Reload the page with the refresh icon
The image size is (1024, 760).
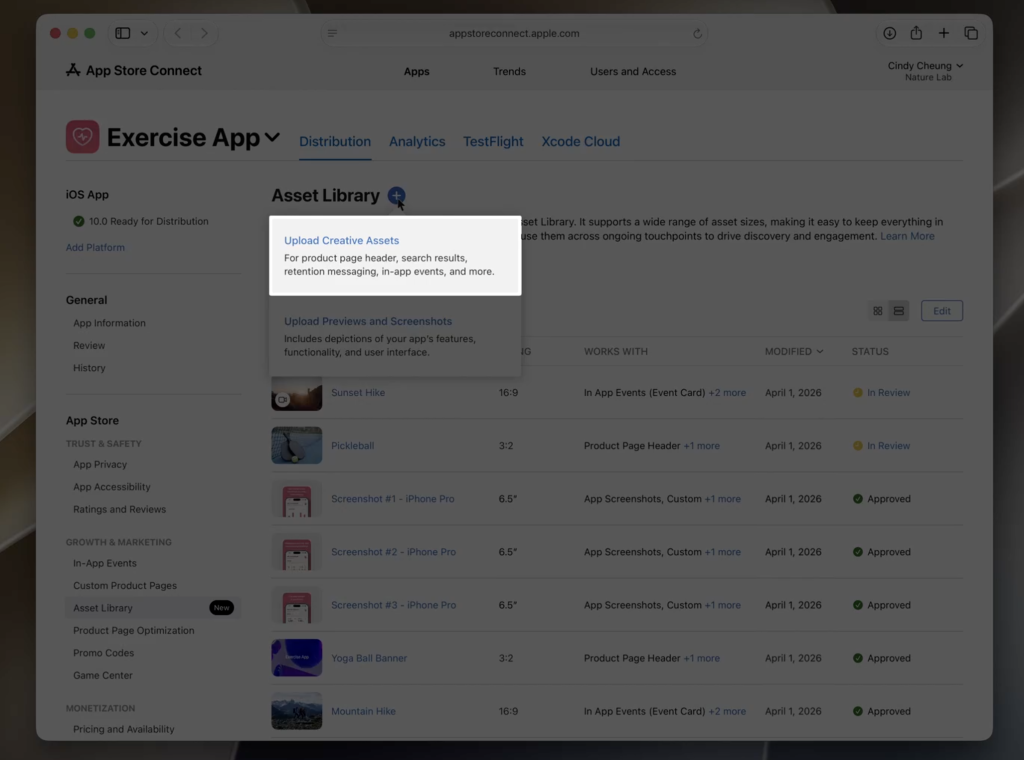[x=697, y=33]
